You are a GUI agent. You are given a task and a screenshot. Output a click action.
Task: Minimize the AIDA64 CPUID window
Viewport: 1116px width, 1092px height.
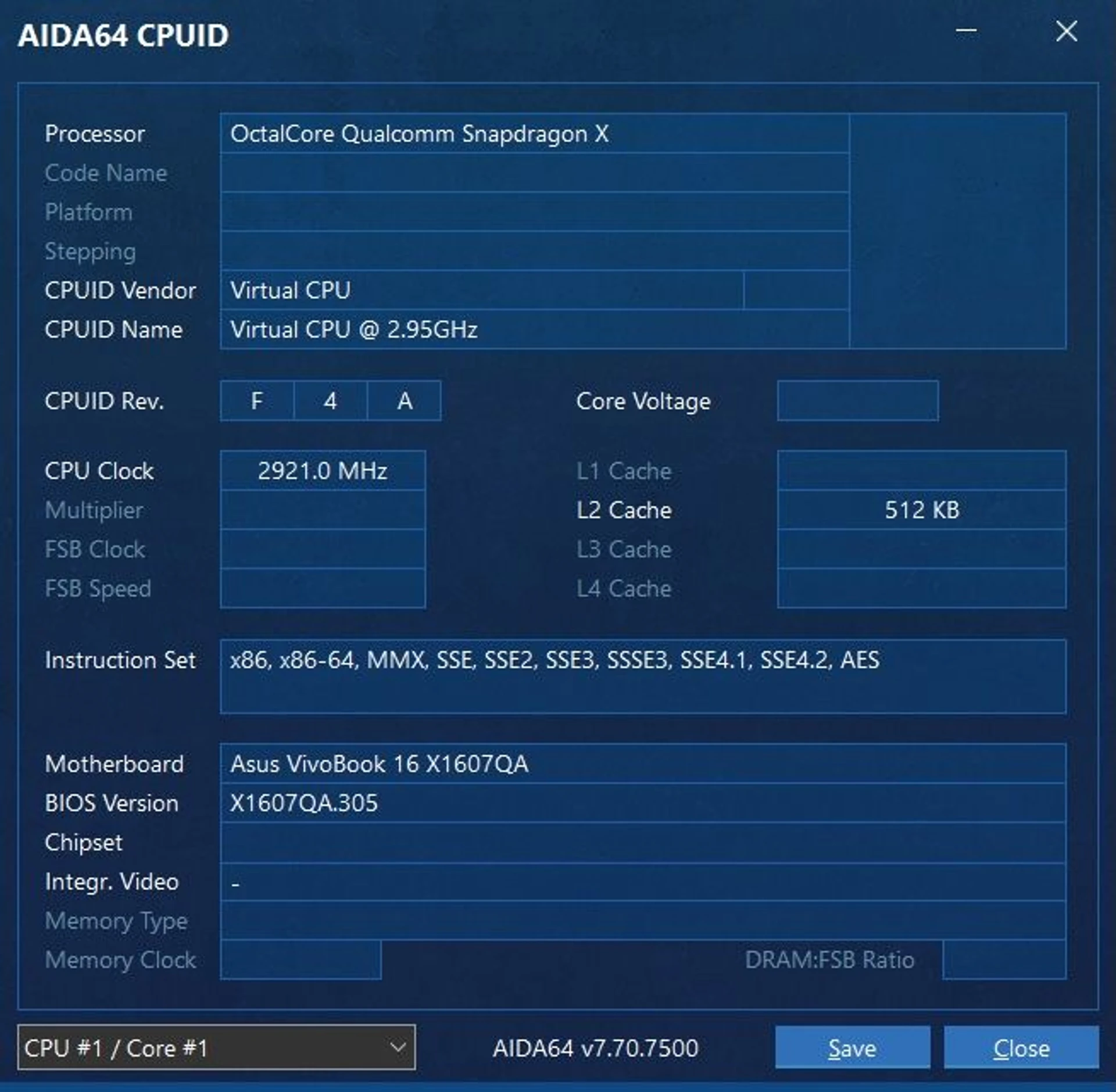click(x=966, y=31)
